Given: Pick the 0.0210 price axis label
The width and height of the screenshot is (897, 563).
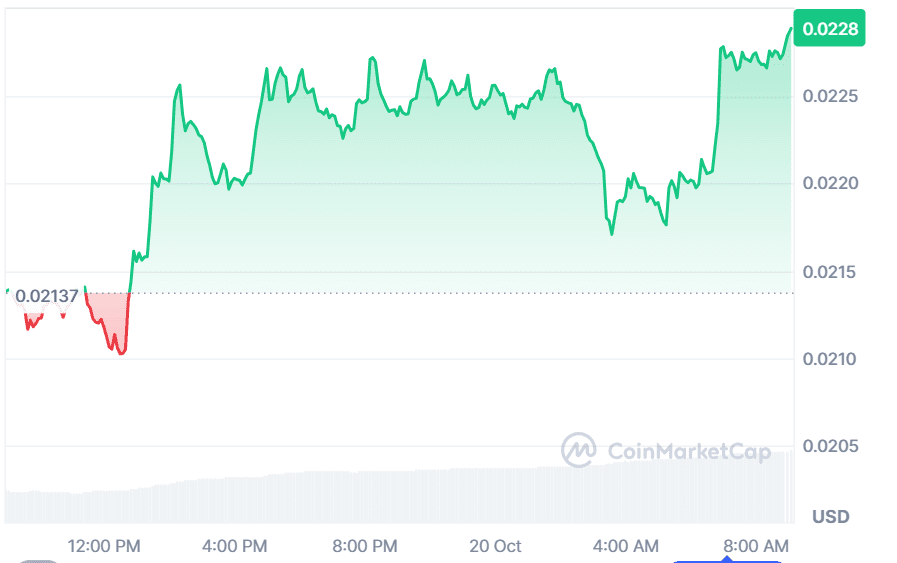Looking at the screenshot, I should pyautogui.click(x=830, y=359).
